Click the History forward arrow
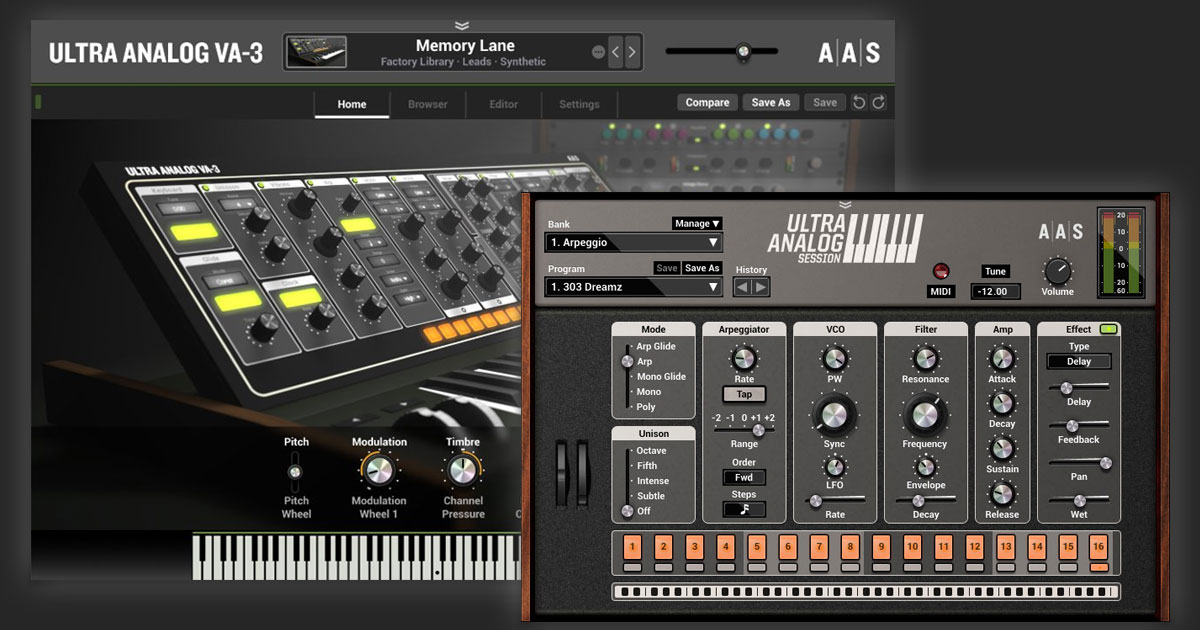Viewport: 1200px width, 630px height. pos(759,286)
